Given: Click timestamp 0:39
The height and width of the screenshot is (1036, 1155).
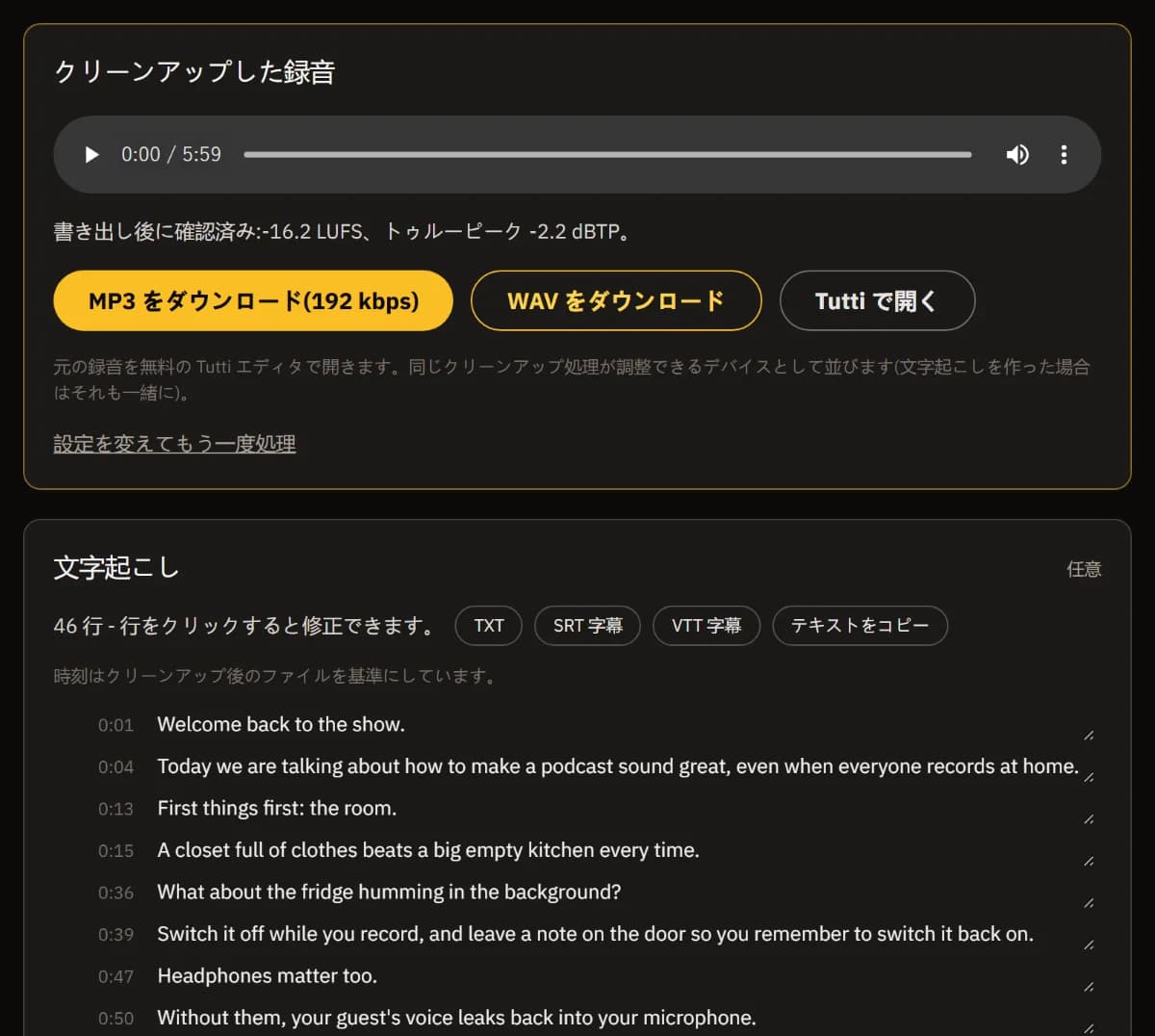Looking at the screenshot, I should click(x=115, y=935).
